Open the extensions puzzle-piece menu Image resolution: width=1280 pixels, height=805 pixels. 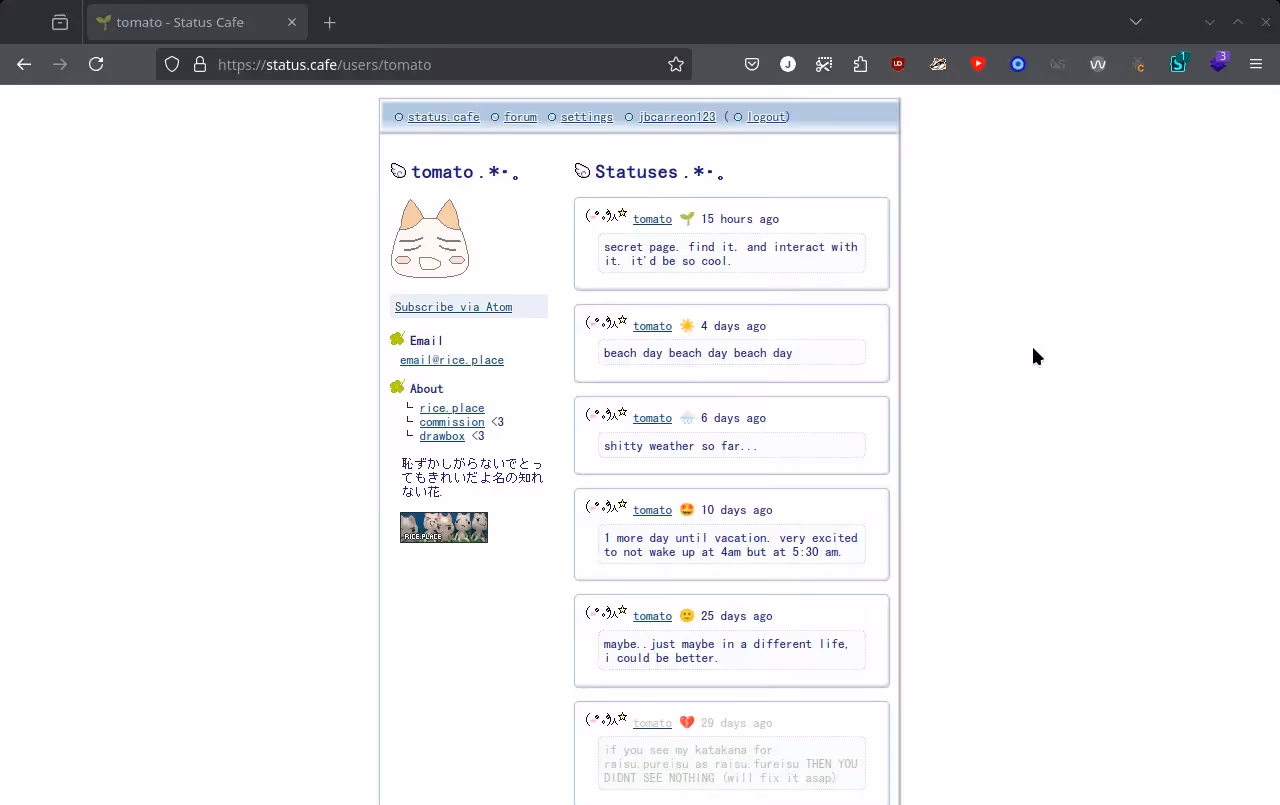coord(860,64)
